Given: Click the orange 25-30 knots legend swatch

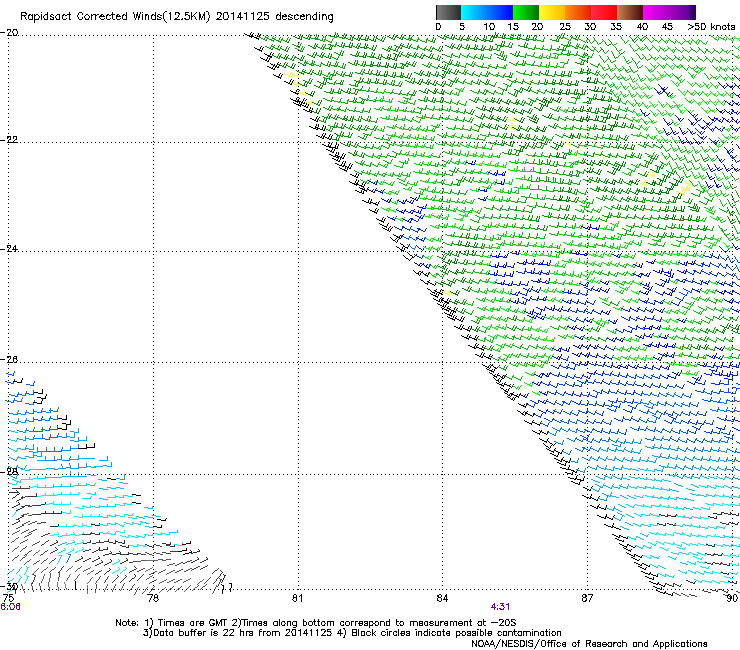Looking at the screenshot, I should (x=578, y=12).
